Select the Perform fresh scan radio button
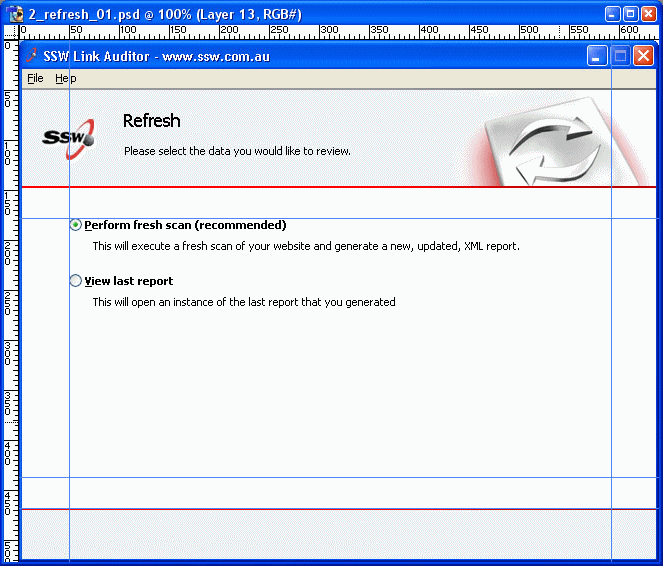 point(76,225)
